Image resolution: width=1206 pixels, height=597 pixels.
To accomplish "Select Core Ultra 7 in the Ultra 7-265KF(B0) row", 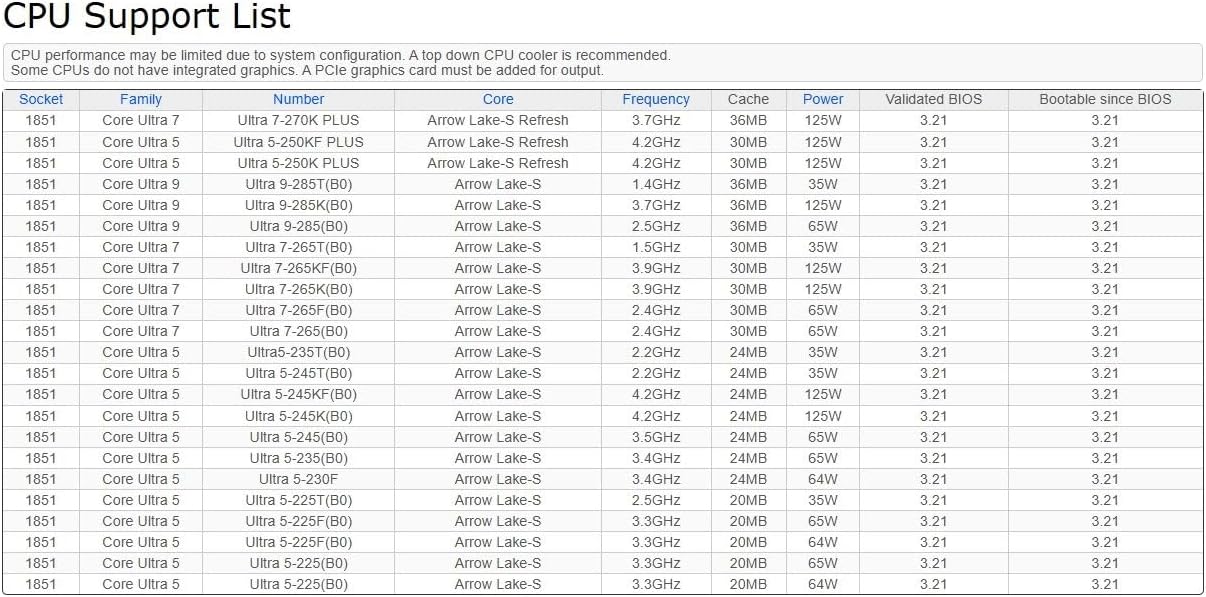I will 141,268.
